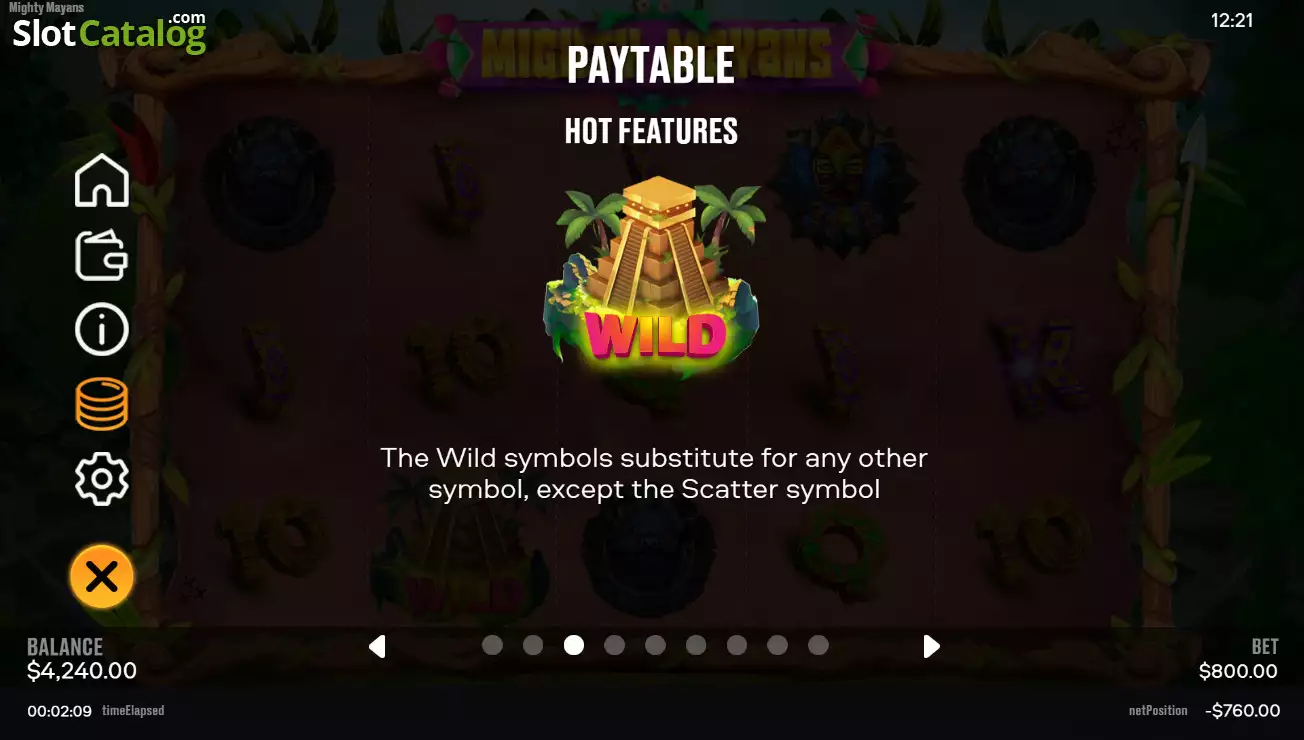Open the Home icon in sidebar
The width and height of the screenshot is (1304, 740).
point(102,181)
